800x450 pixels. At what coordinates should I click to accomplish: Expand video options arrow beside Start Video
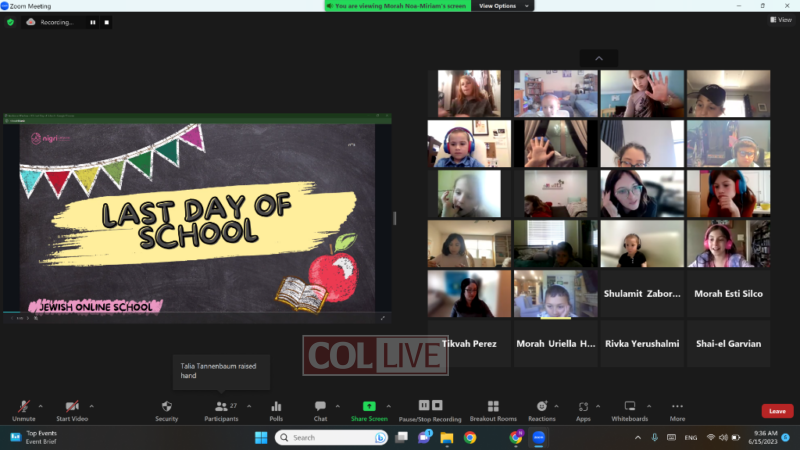(90, 406)
